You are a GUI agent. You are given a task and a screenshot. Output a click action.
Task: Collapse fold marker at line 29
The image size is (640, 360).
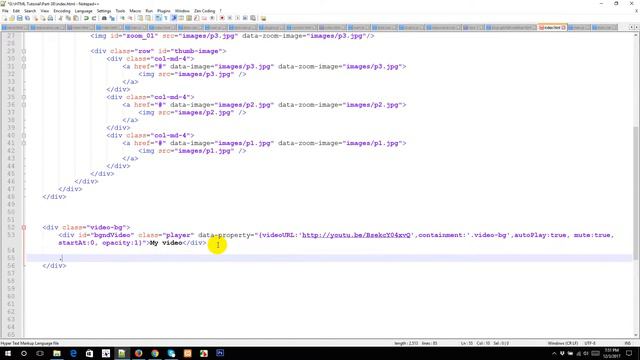pyautogui.click(x=24, y=51)
